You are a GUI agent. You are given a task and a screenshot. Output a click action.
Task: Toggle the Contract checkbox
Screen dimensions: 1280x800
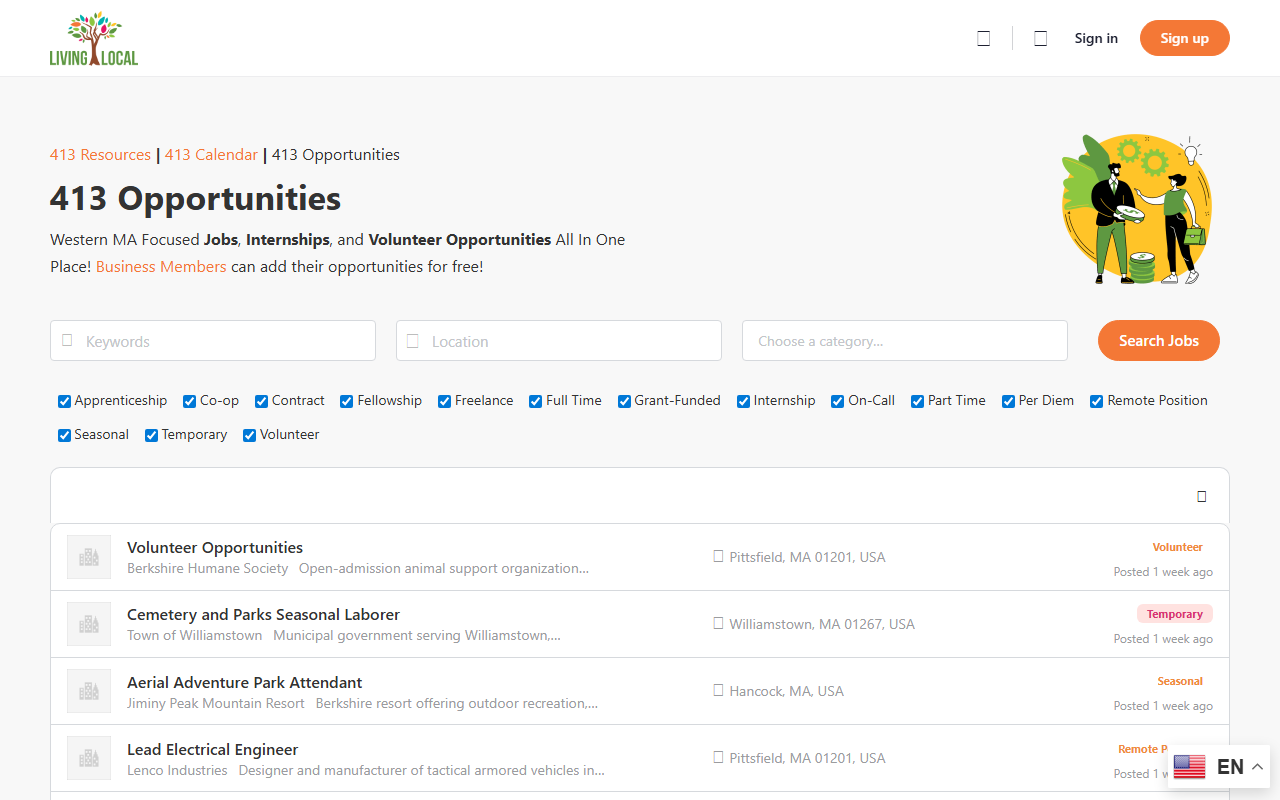[262, 402]
